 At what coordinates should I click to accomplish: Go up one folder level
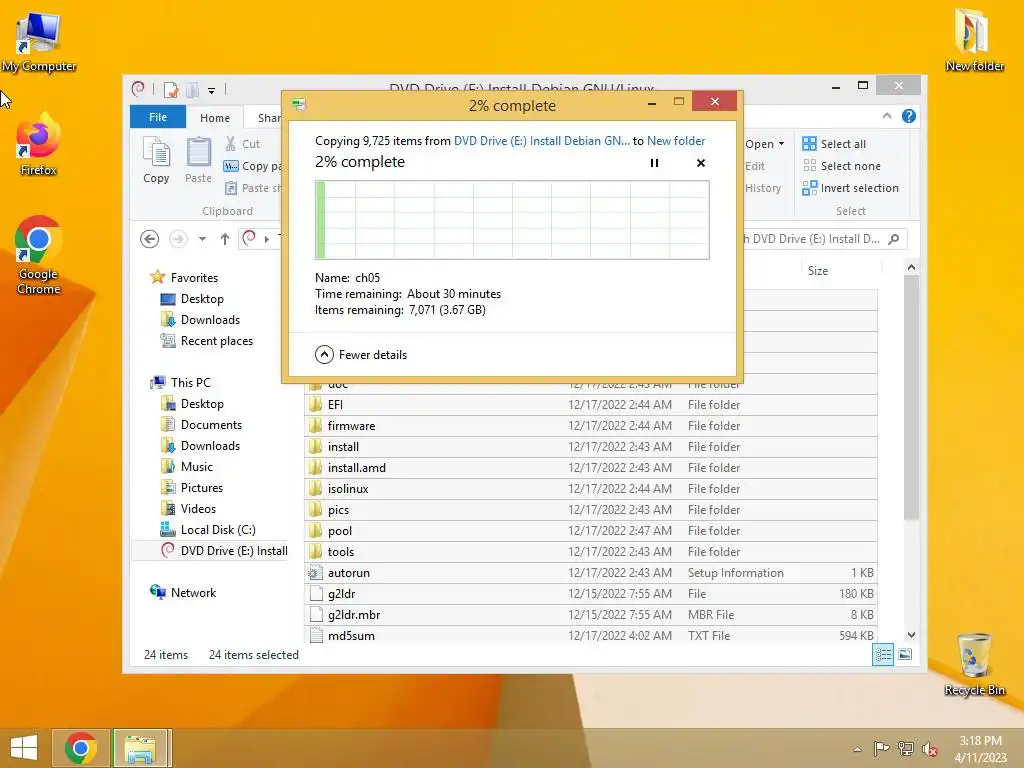point(225,239)
